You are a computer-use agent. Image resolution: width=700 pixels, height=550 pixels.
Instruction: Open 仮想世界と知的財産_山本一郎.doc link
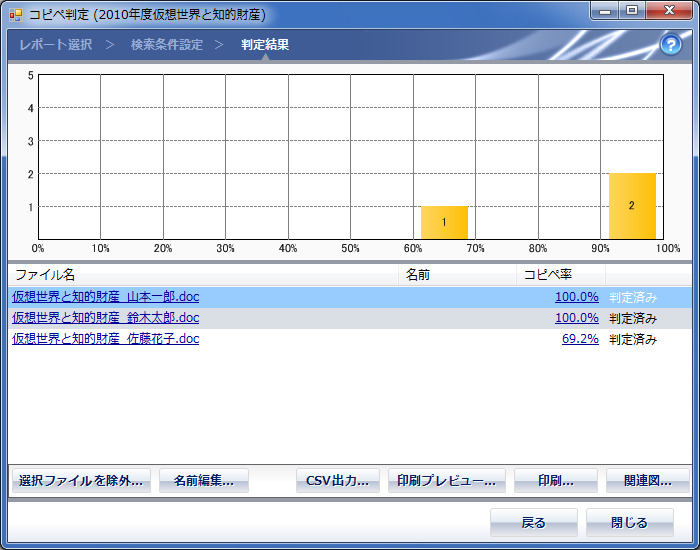105,297
